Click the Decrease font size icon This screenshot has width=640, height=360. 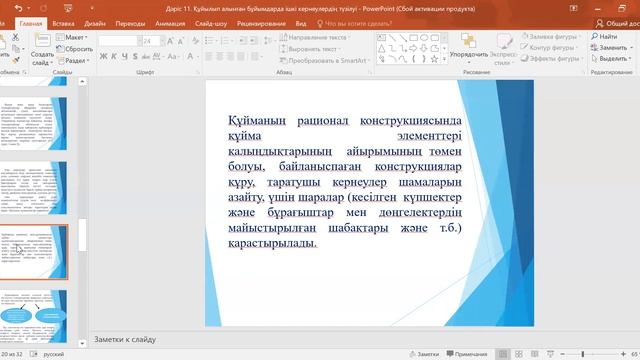pos(181,41)
